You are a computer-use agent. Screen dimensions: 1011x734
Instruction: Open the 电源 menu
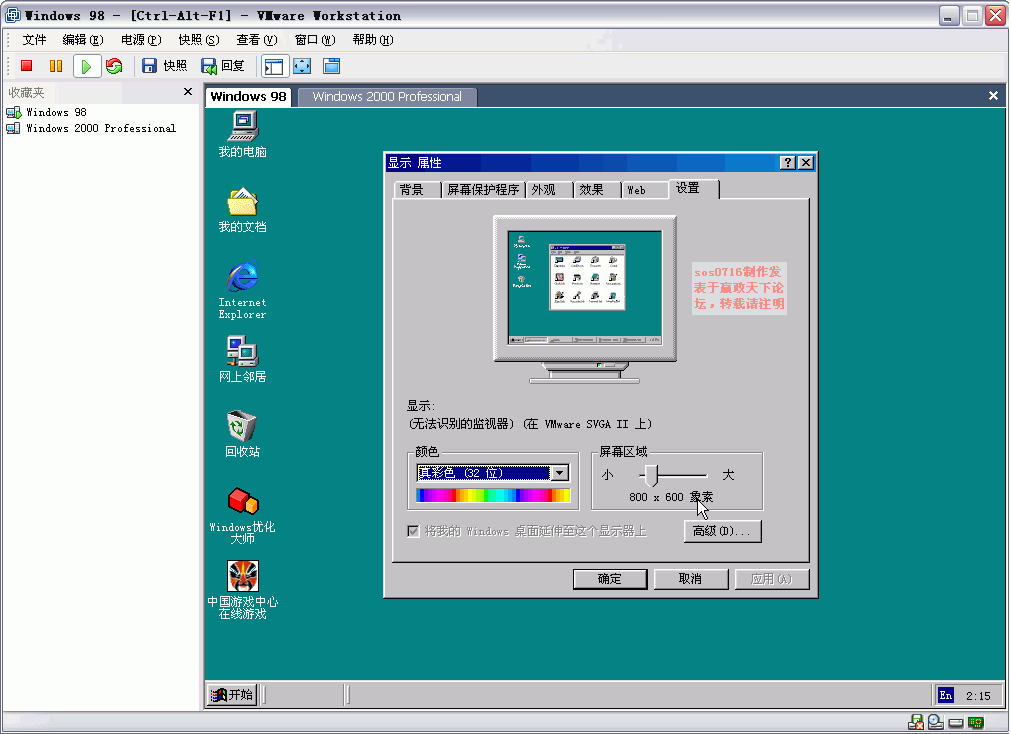141,40
